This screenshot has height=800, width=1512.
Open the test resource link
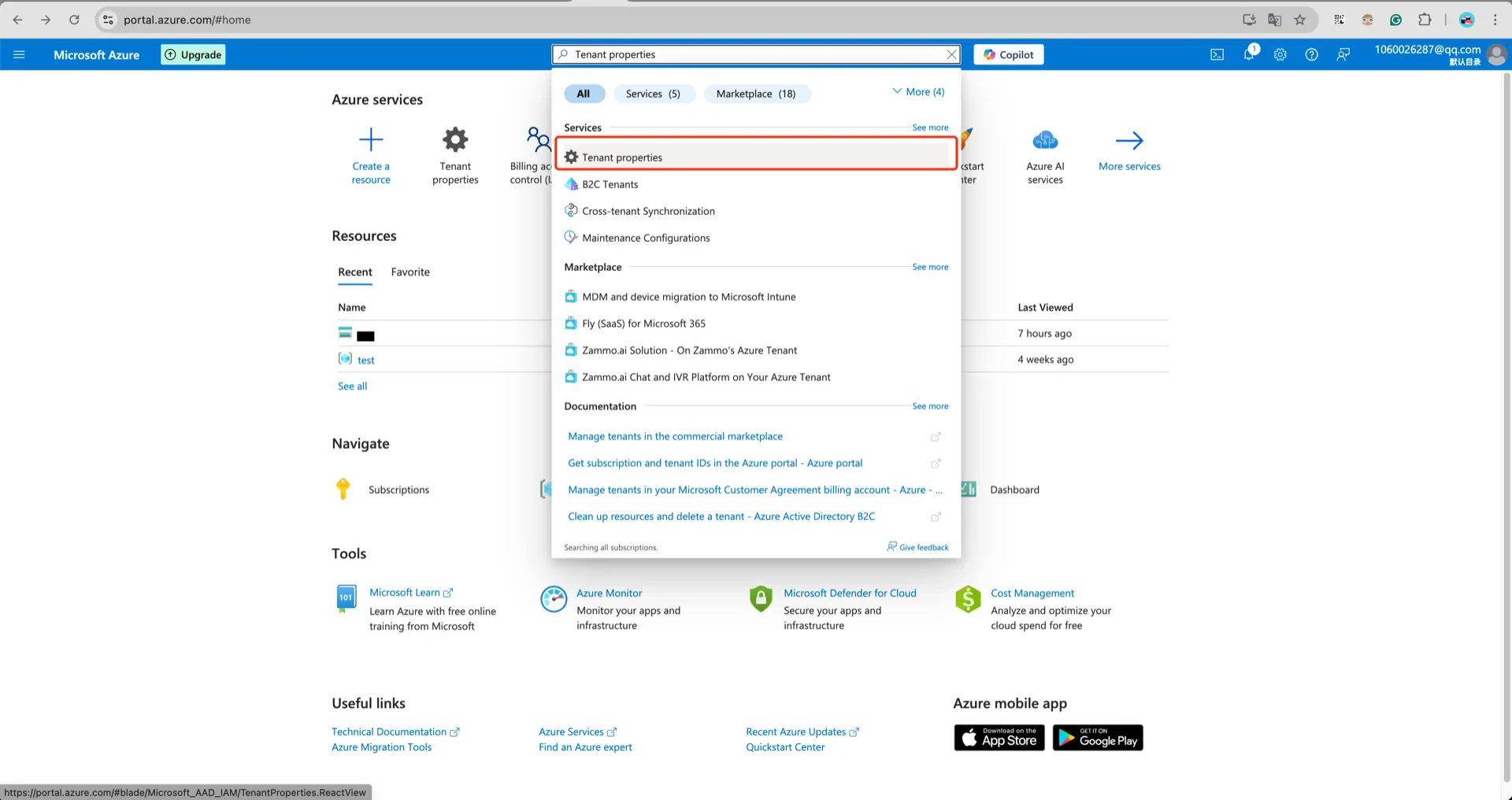[x=365, y=360]
